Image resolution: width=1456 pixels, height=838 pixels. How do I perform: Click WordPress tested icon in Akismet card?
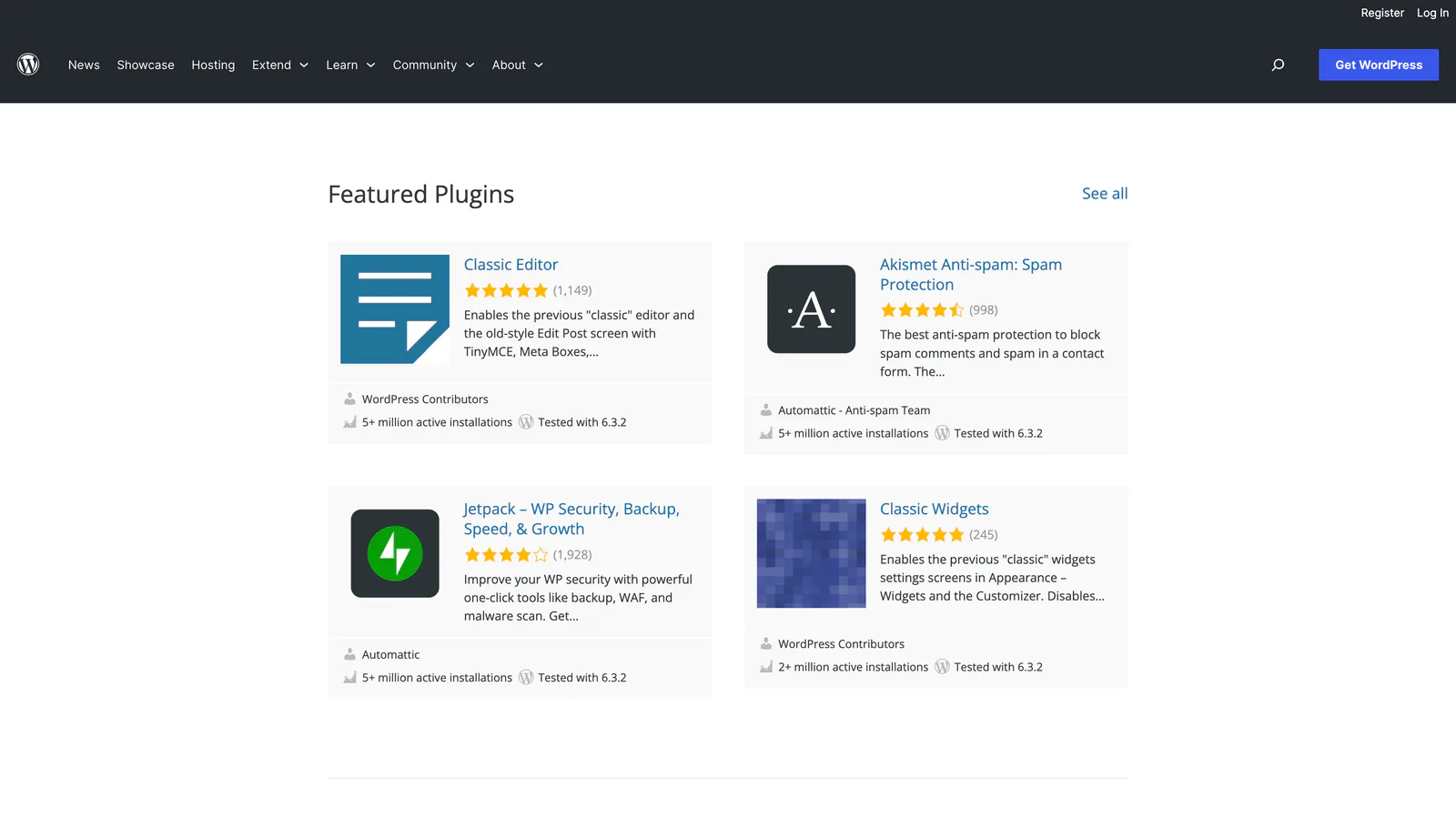pos(942,433)
